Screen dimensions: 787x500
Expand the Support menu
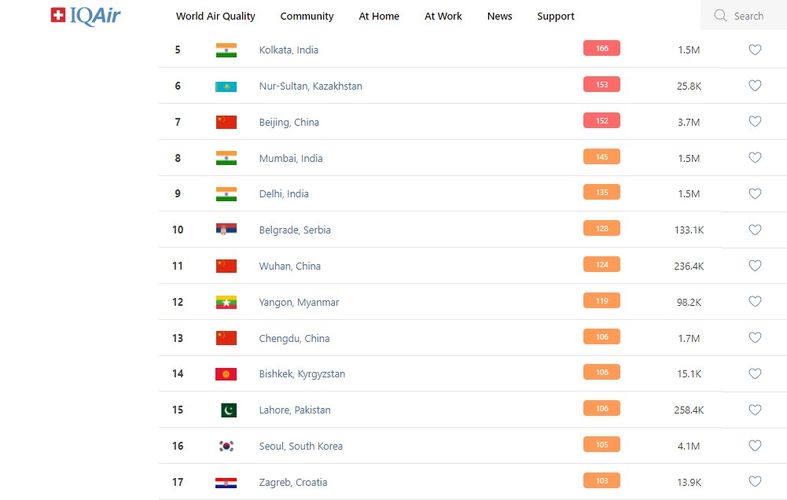click(x=555, y=16)
